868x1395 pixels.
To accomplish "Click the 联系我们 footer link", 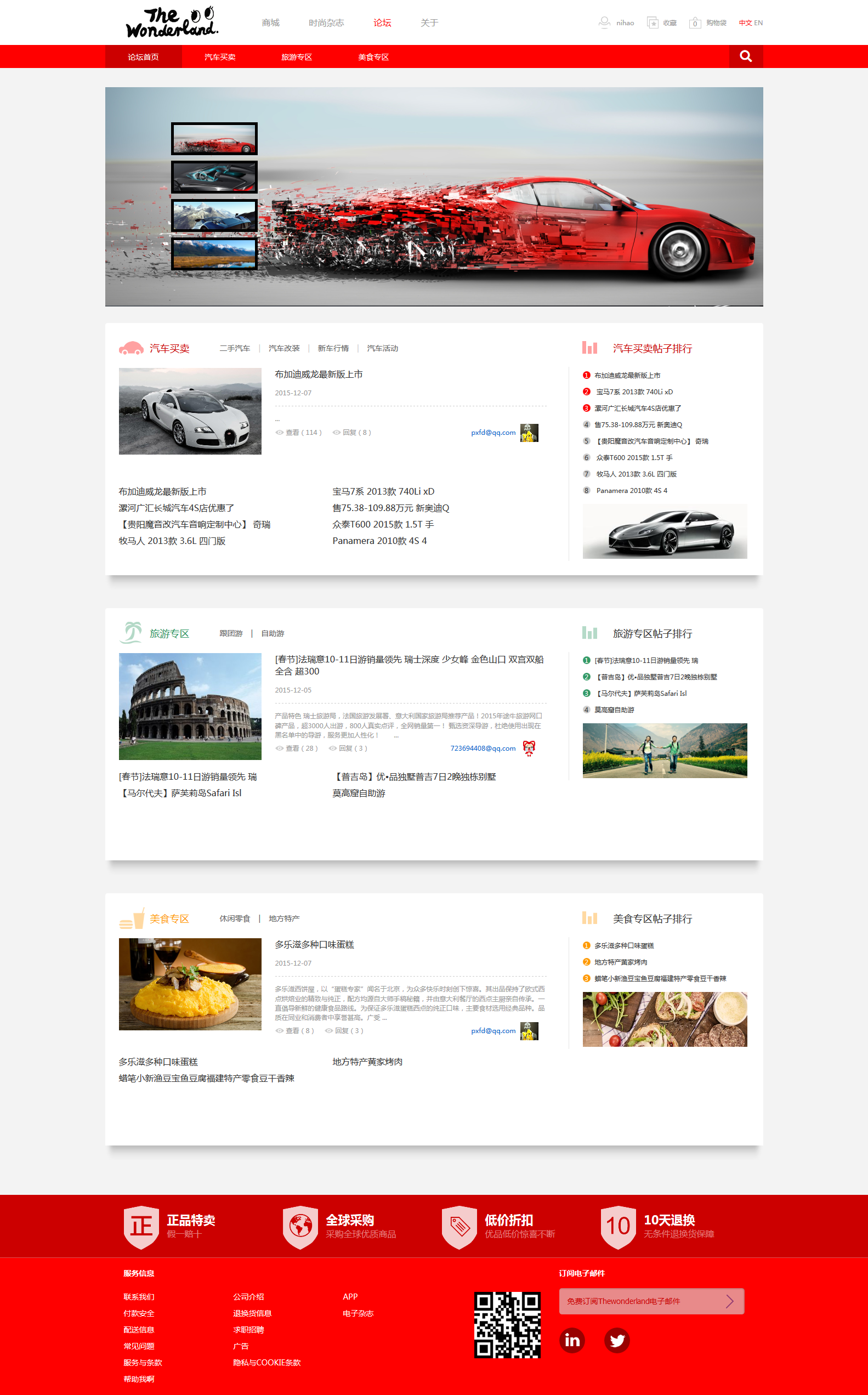I will click(138, 1297).
